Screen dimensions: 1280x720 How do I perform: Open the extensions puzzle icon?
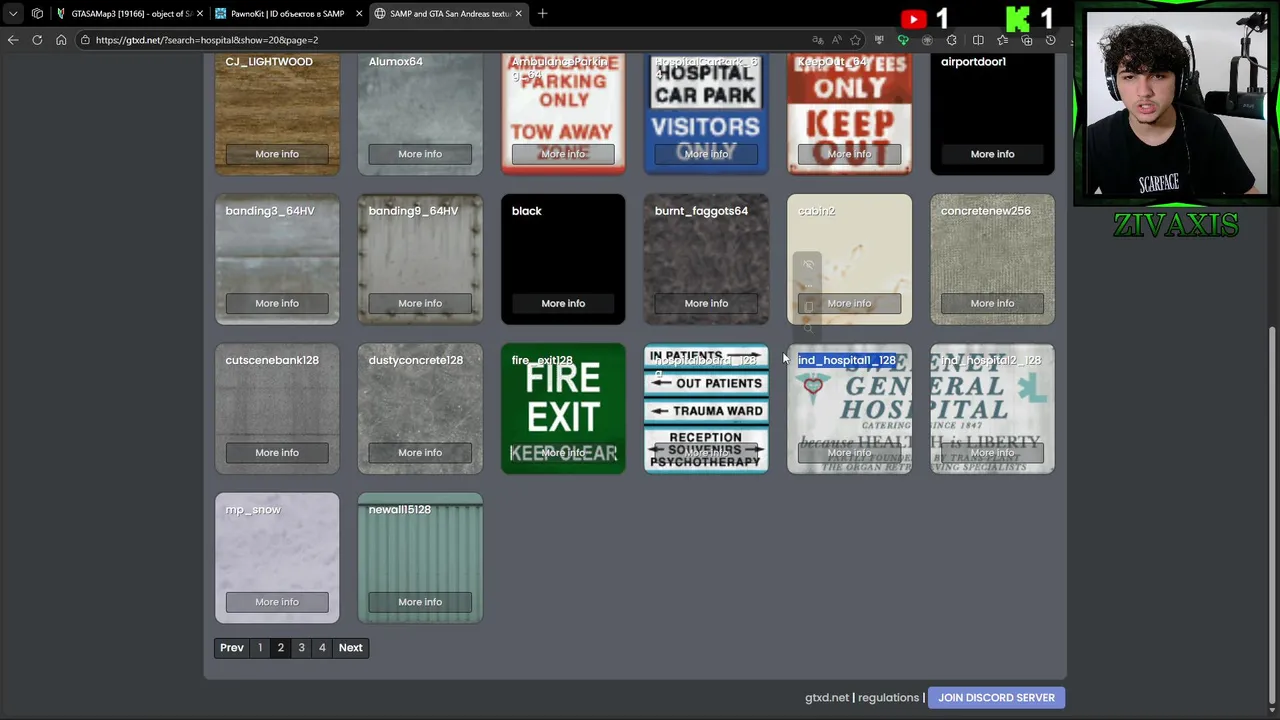952,40
